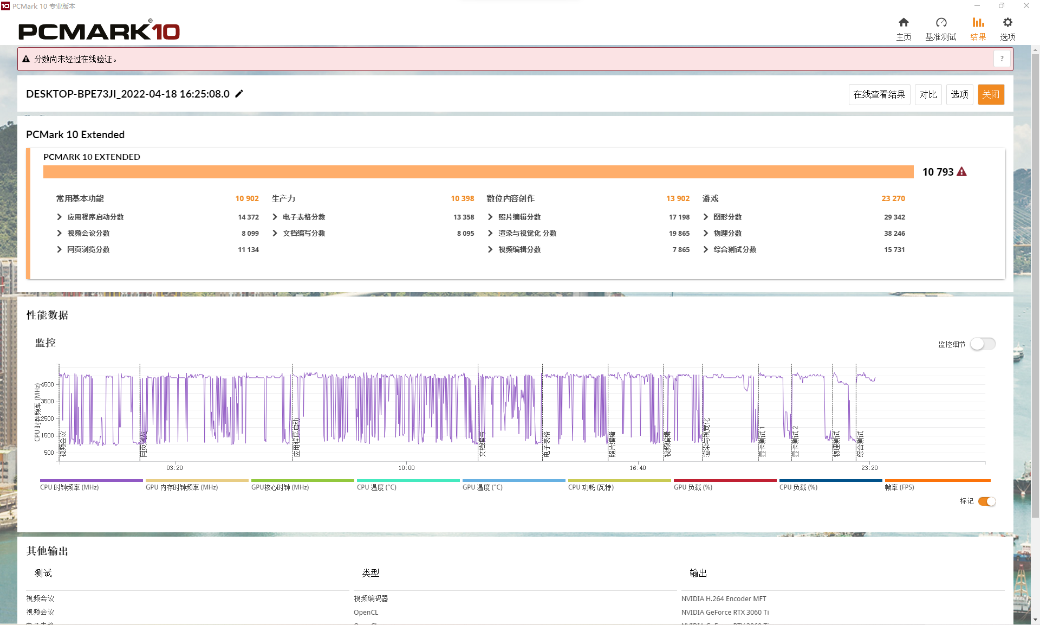The width and height of the screenshot is (1040, 625).
Task: Click the orange PCMark 10 Extended score bar
Action: tap(478, 172)
